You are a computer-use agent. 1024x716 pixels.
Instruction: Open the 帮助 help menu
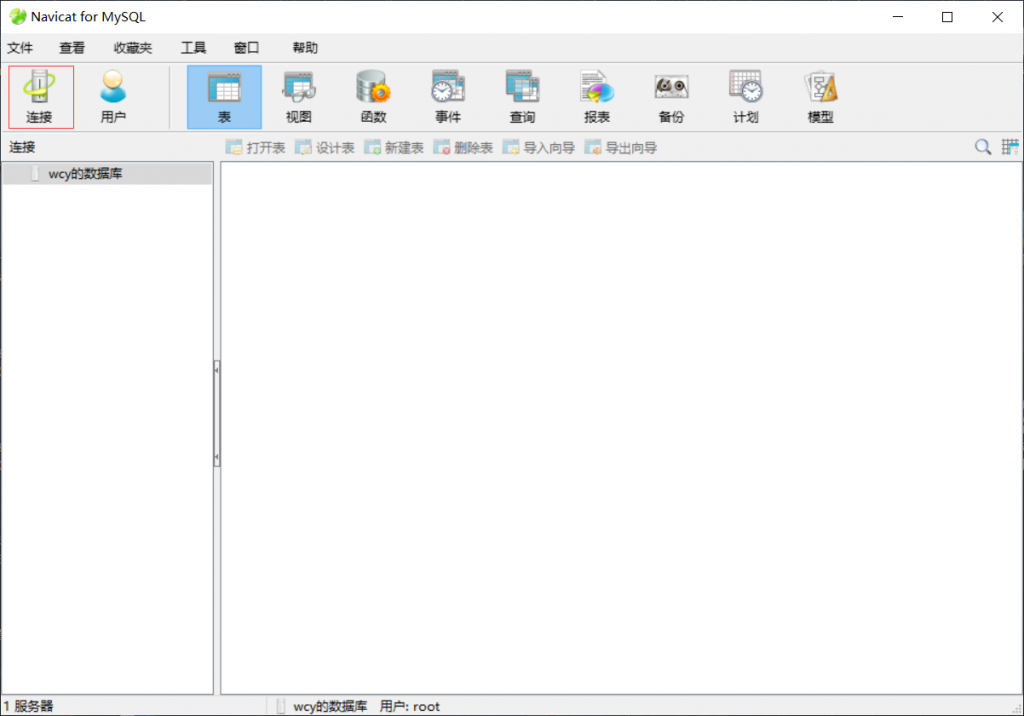pos(305,48)
